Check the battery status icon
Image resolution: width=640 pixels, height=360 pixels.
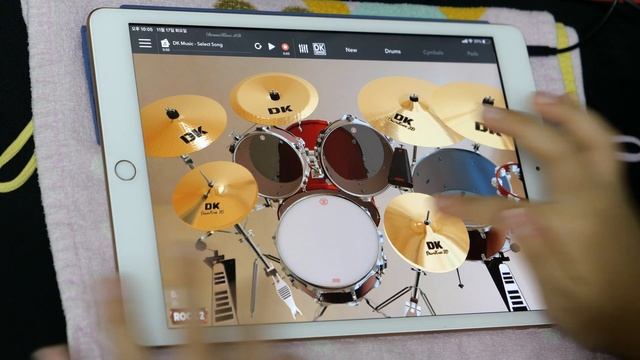(486, 42)
